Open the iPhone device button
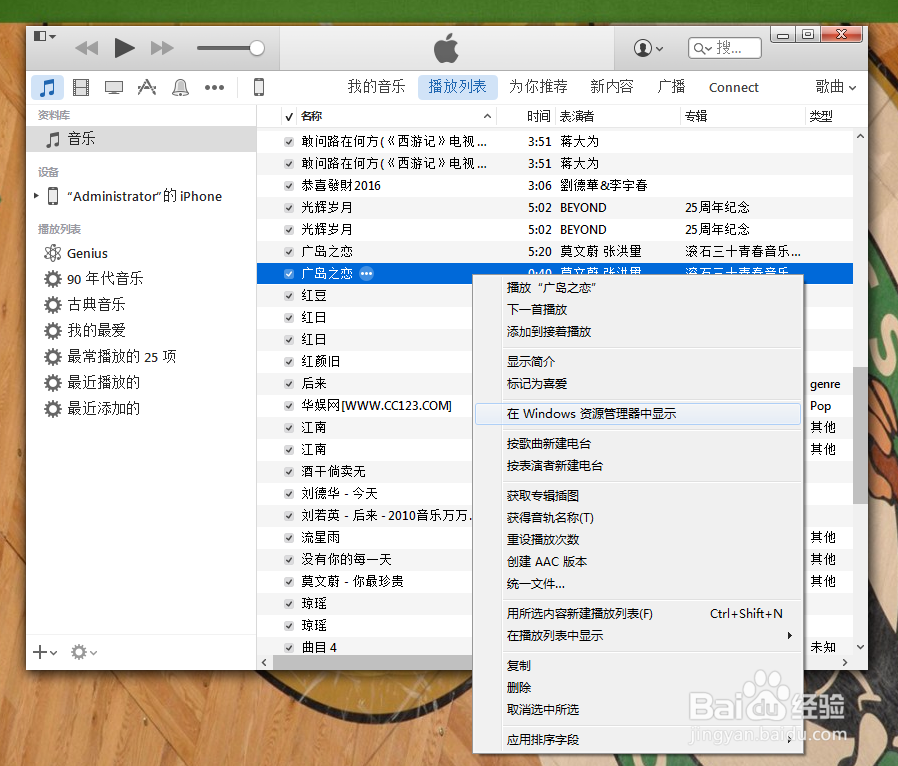 [x=259, y=88]
